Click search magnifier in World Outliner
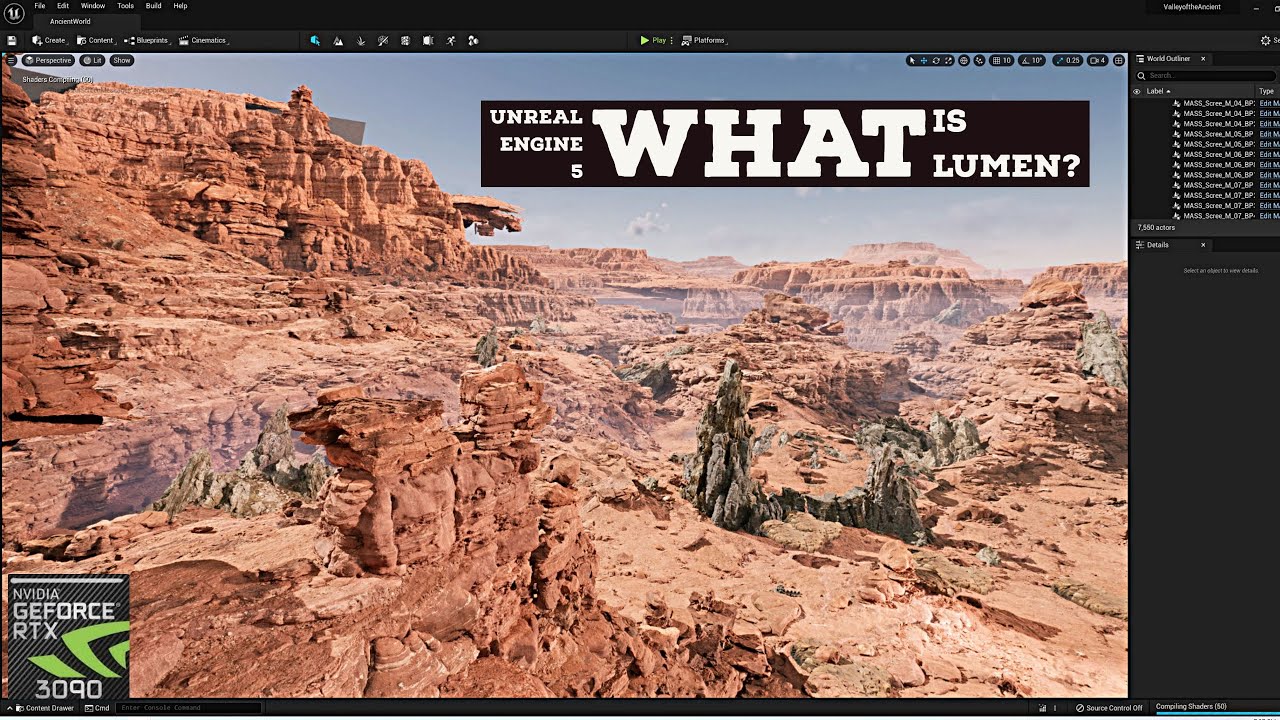This screenshot has height=720, width=1280. (1142, 75)
